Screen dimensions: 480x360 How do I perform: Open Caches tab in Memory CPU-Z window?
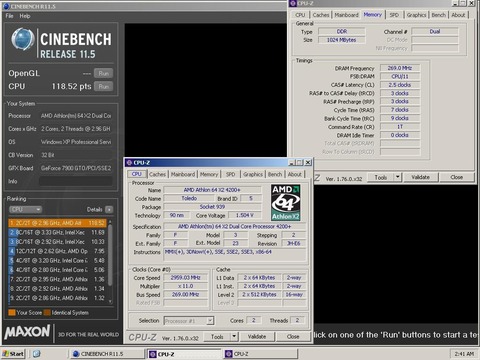[x=321, y=15]
